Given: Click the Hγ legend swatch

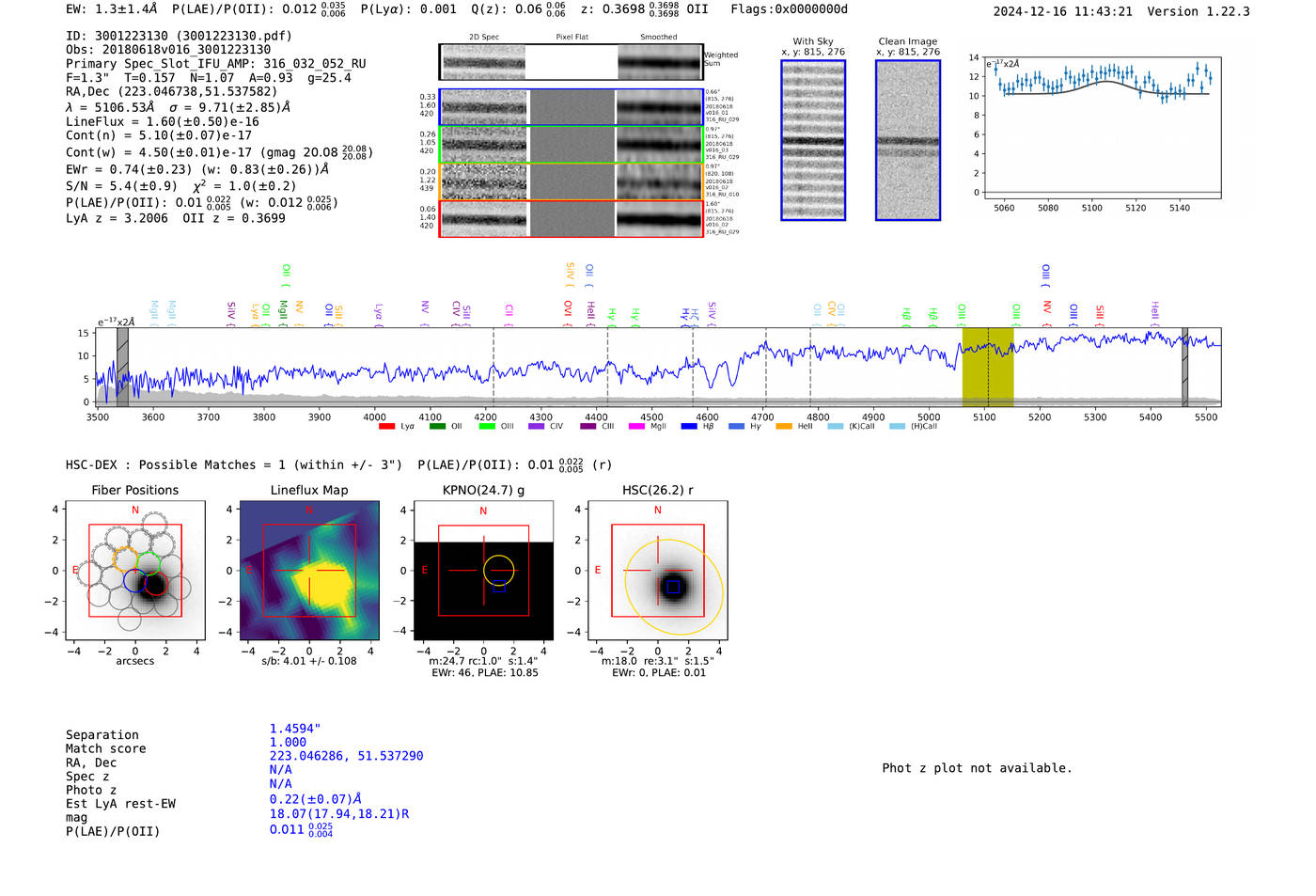Looking at the screenshot, I should coord(736,427).
